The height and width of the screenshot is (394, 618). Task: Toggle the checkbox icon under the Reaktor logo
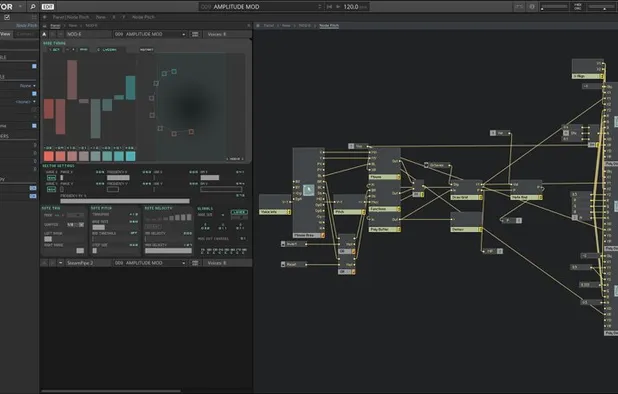point(7,17)
